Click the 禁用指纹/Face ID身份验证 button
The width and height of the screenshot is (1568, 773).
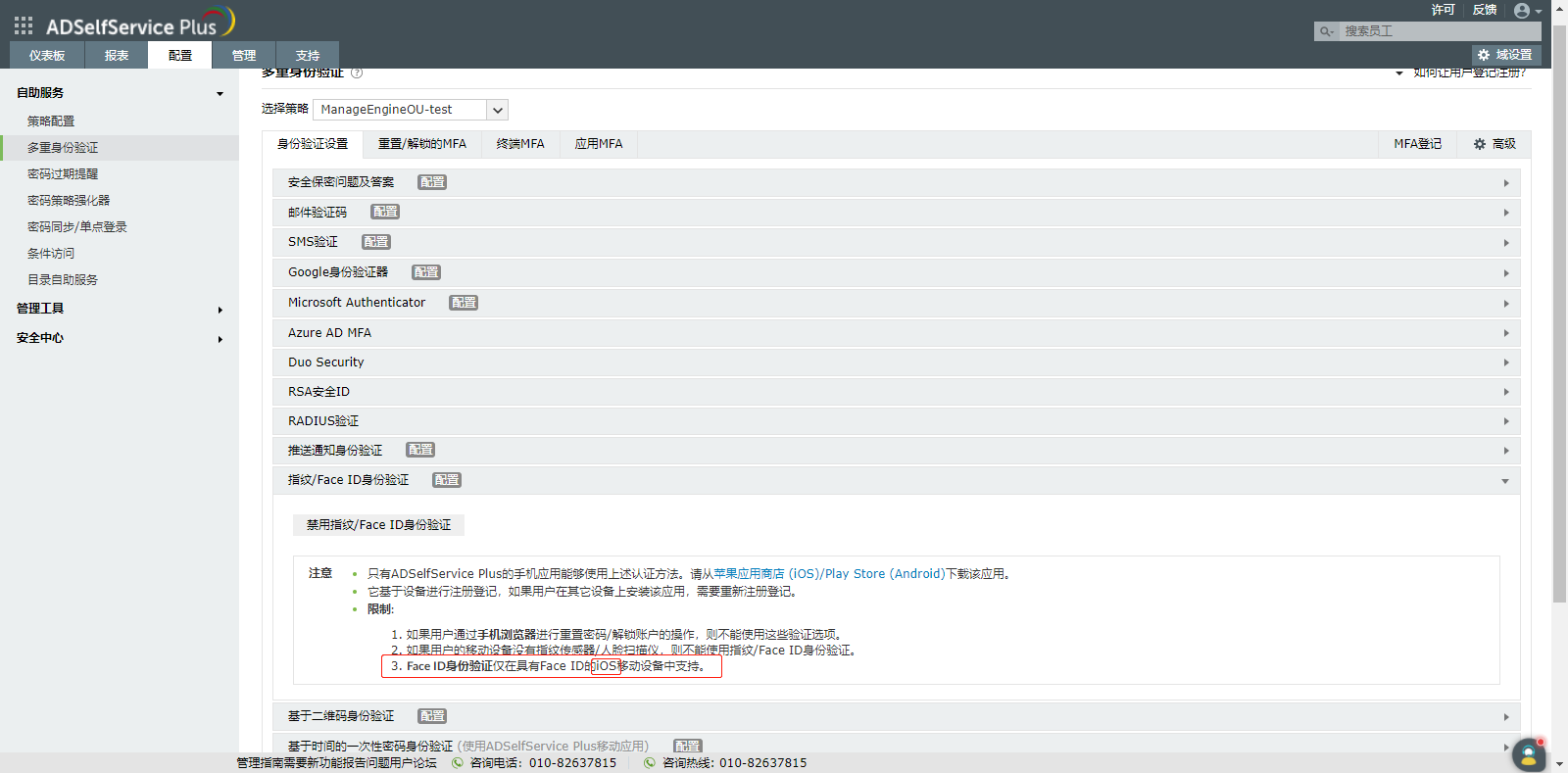click(378, 525)
